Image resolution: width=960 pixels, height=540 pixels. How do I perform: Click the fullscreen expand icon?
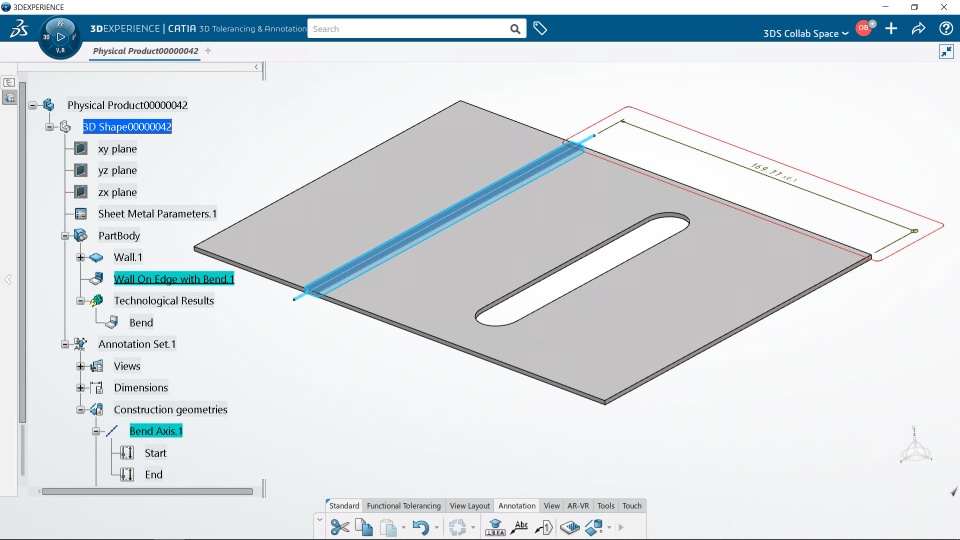point(947,51)
